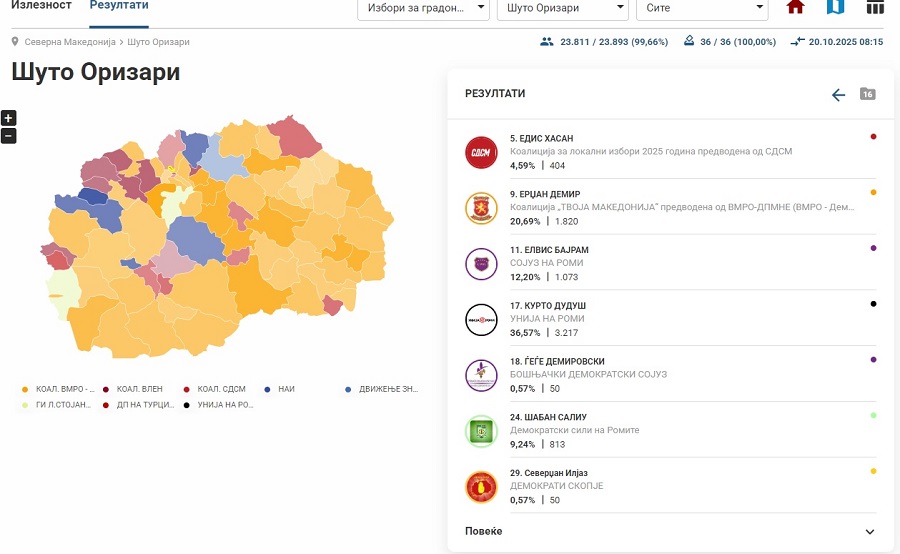Open the Сите dropdown
This screenshot has width=900, height=554.
pos(701,9)
